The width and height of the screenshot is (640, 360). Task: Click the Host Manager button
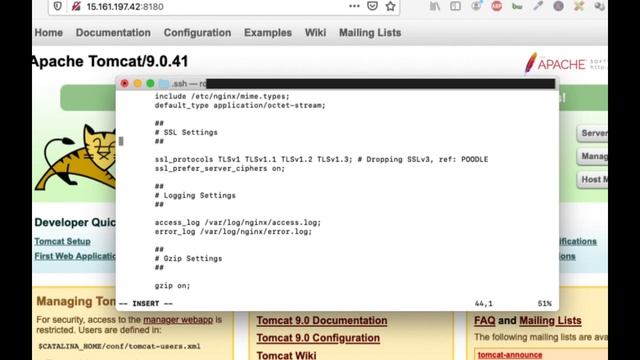coord(592,180)
